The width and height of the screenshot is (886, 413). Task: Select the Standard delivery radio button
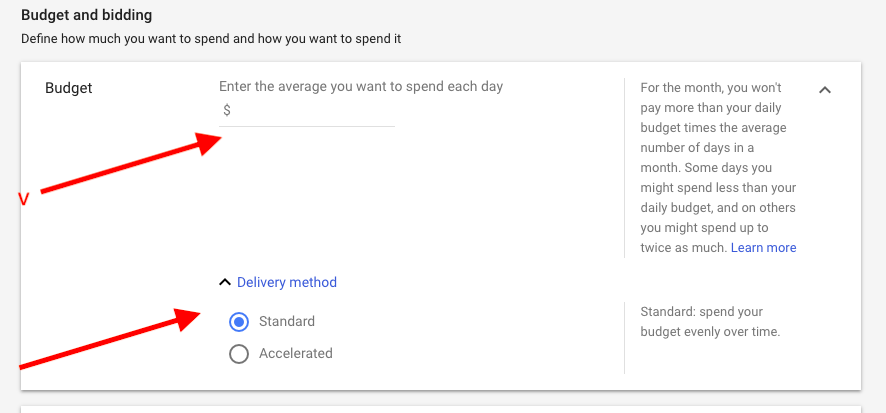[x=239, y=322]
